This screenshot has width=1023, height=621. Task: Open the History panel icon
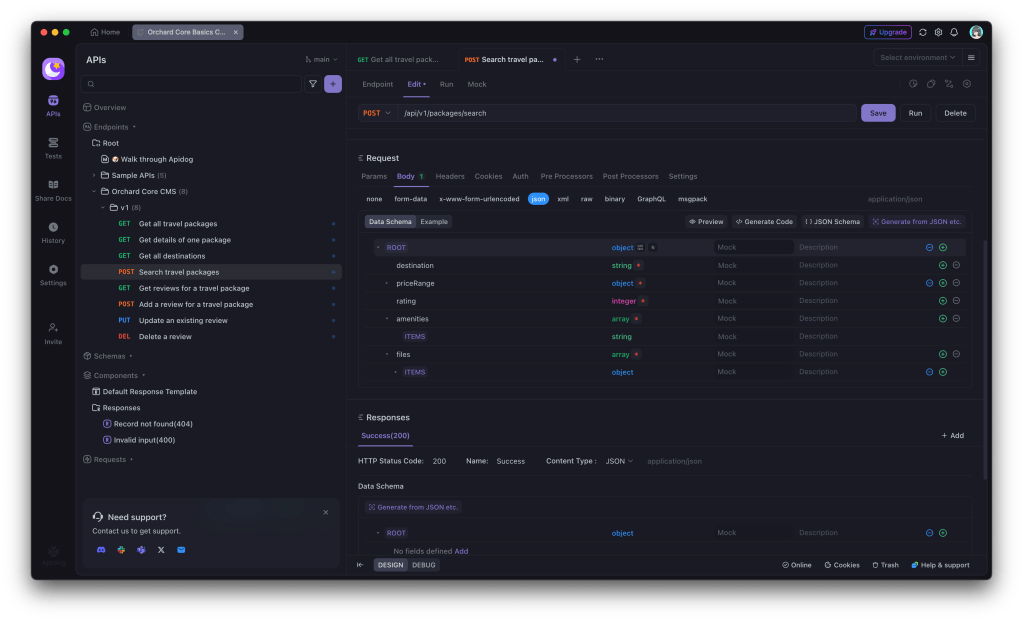click(x=53, y=232)
